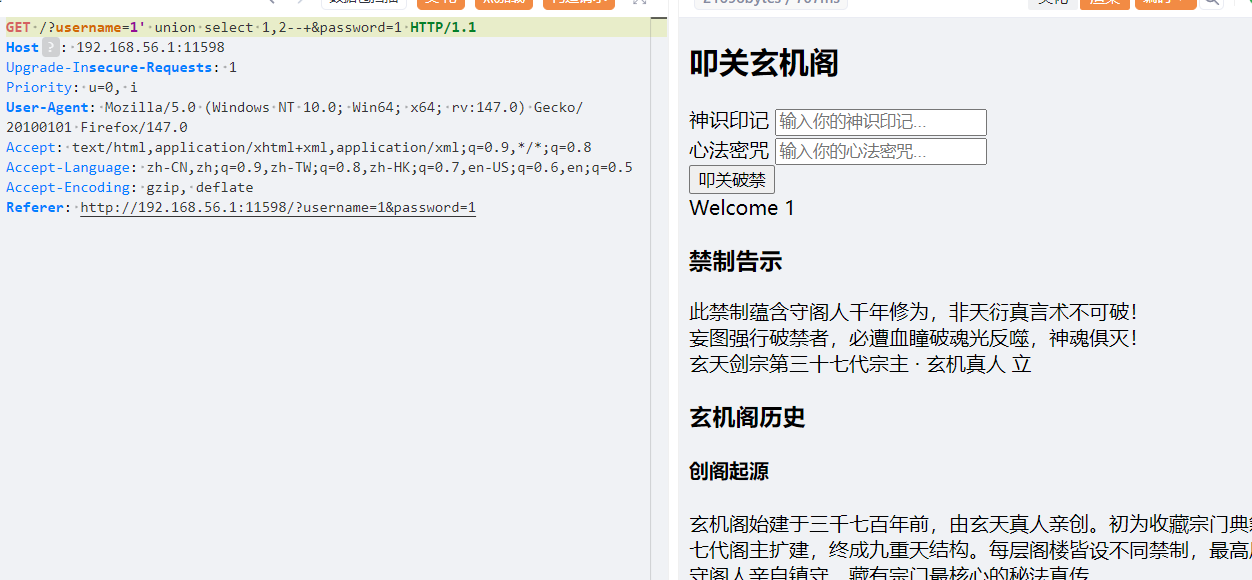Viewport: 1252px width, 580px height.
Task: Click the Host value 192.168.56.1:11598
Action: tap(151, 47)
